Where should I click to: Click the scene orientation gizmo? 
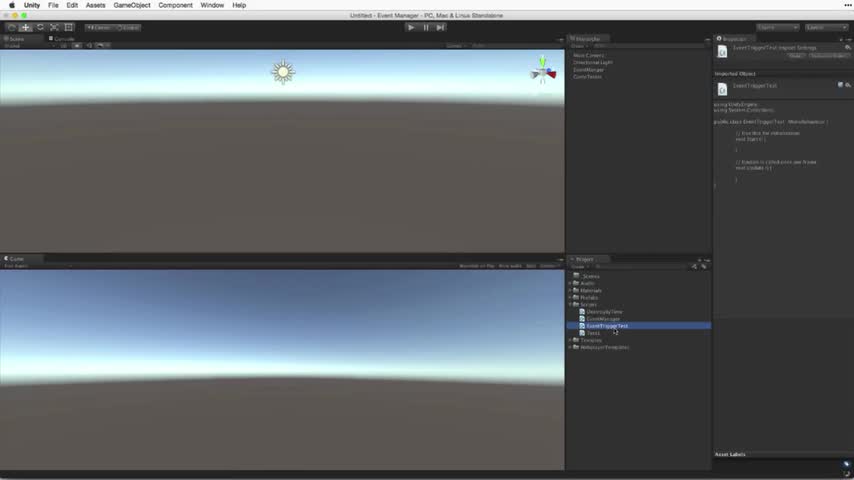point(543,70)
